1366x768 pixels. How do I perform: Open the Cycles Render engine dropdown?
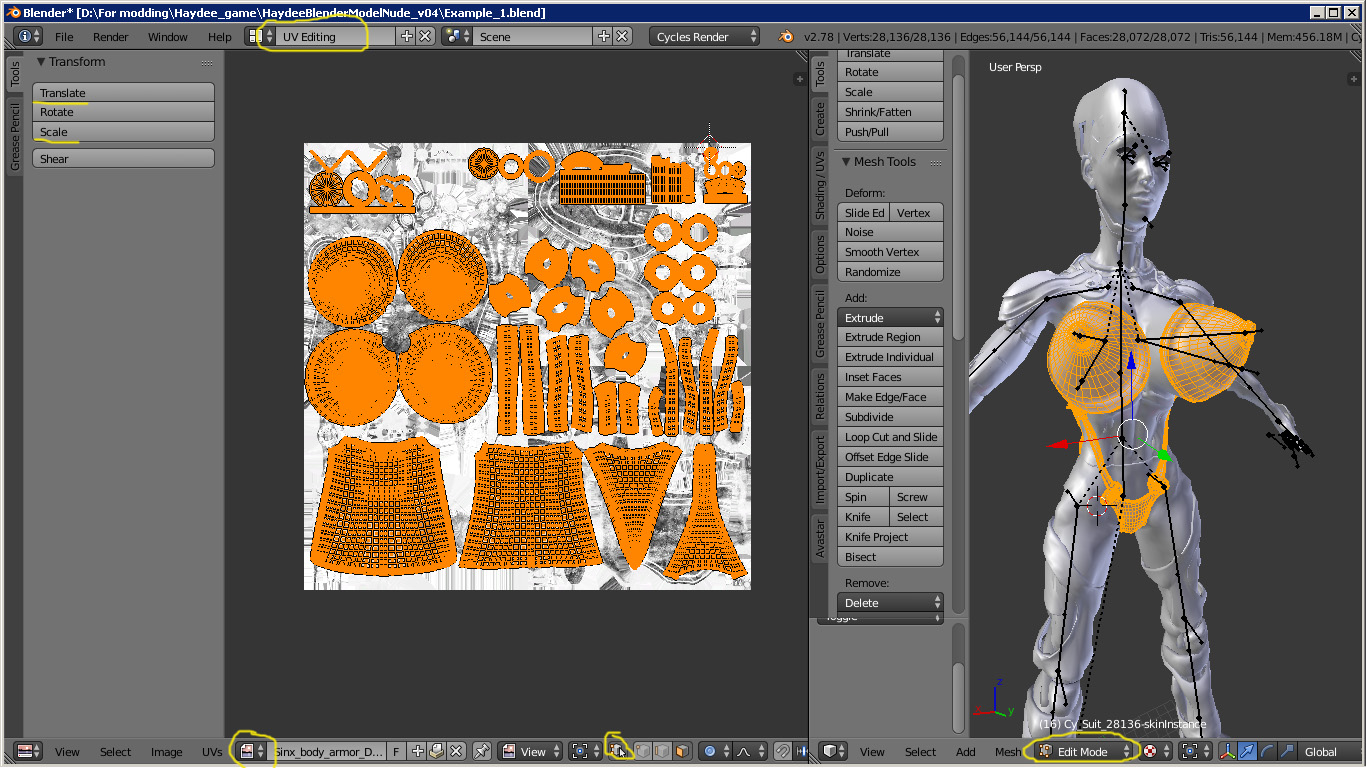[706, 36]
